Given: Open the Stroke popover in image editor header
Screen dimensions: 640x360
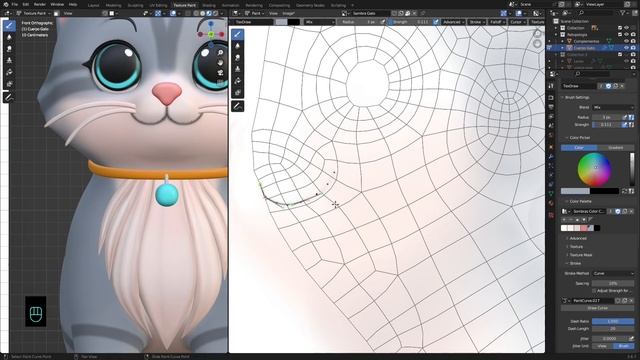Looking at the screenshot, I should 476,22.
